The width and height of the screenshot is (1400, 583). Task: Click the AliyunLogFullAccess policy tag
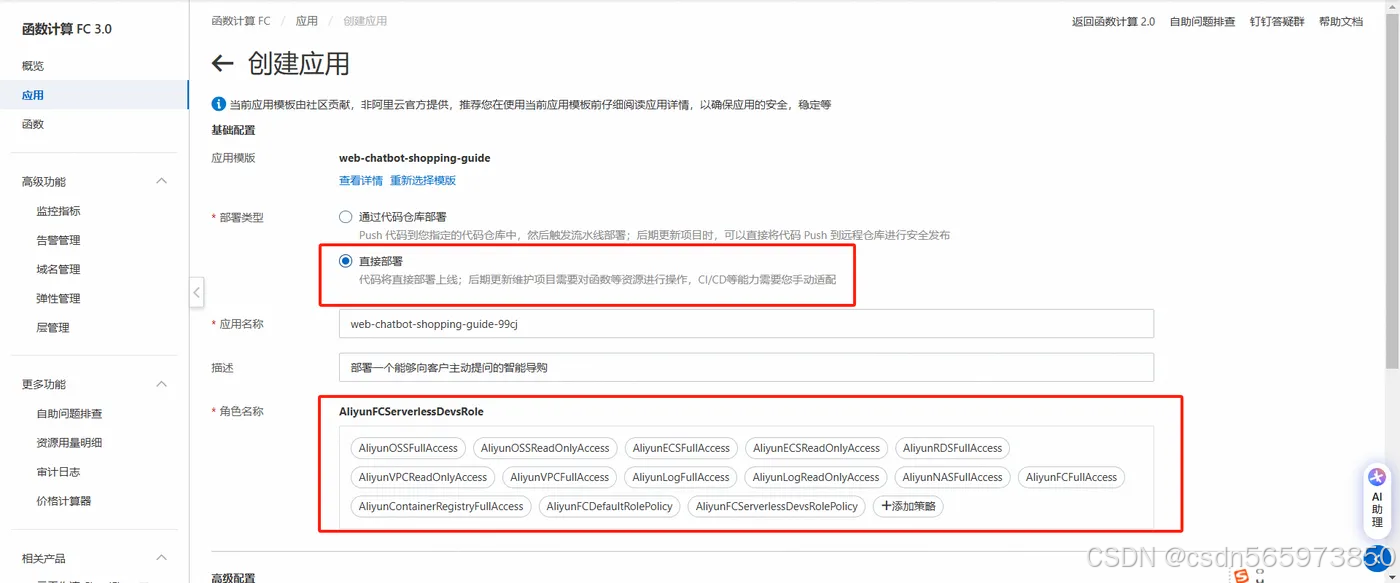point(681,477)
